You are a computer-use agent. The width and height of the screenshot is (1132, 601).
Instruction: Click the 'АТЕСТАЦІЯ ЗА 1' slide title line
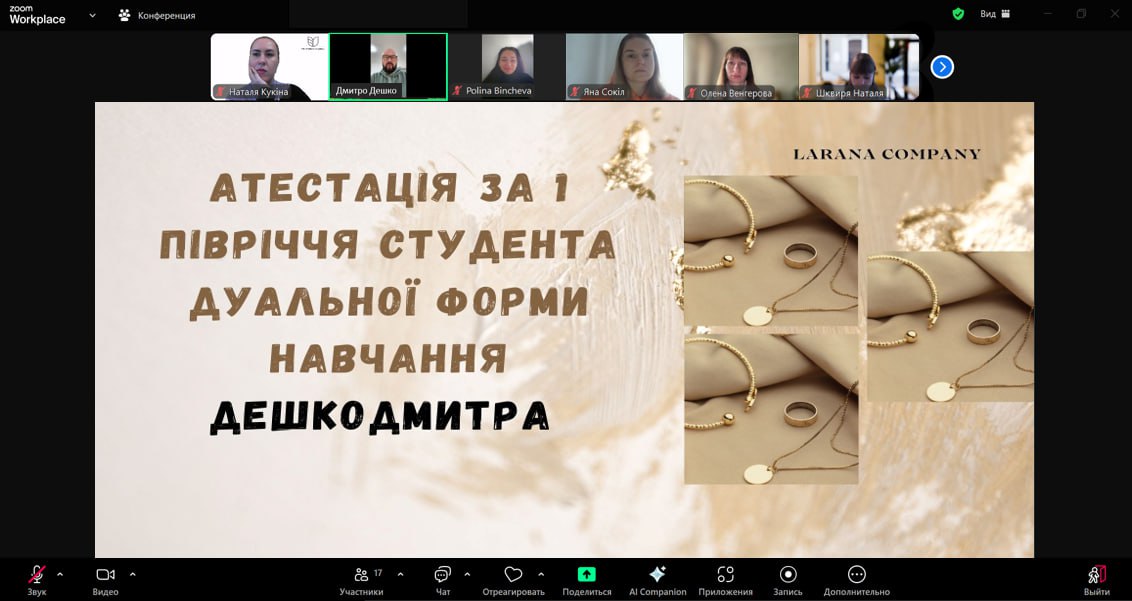390,188
